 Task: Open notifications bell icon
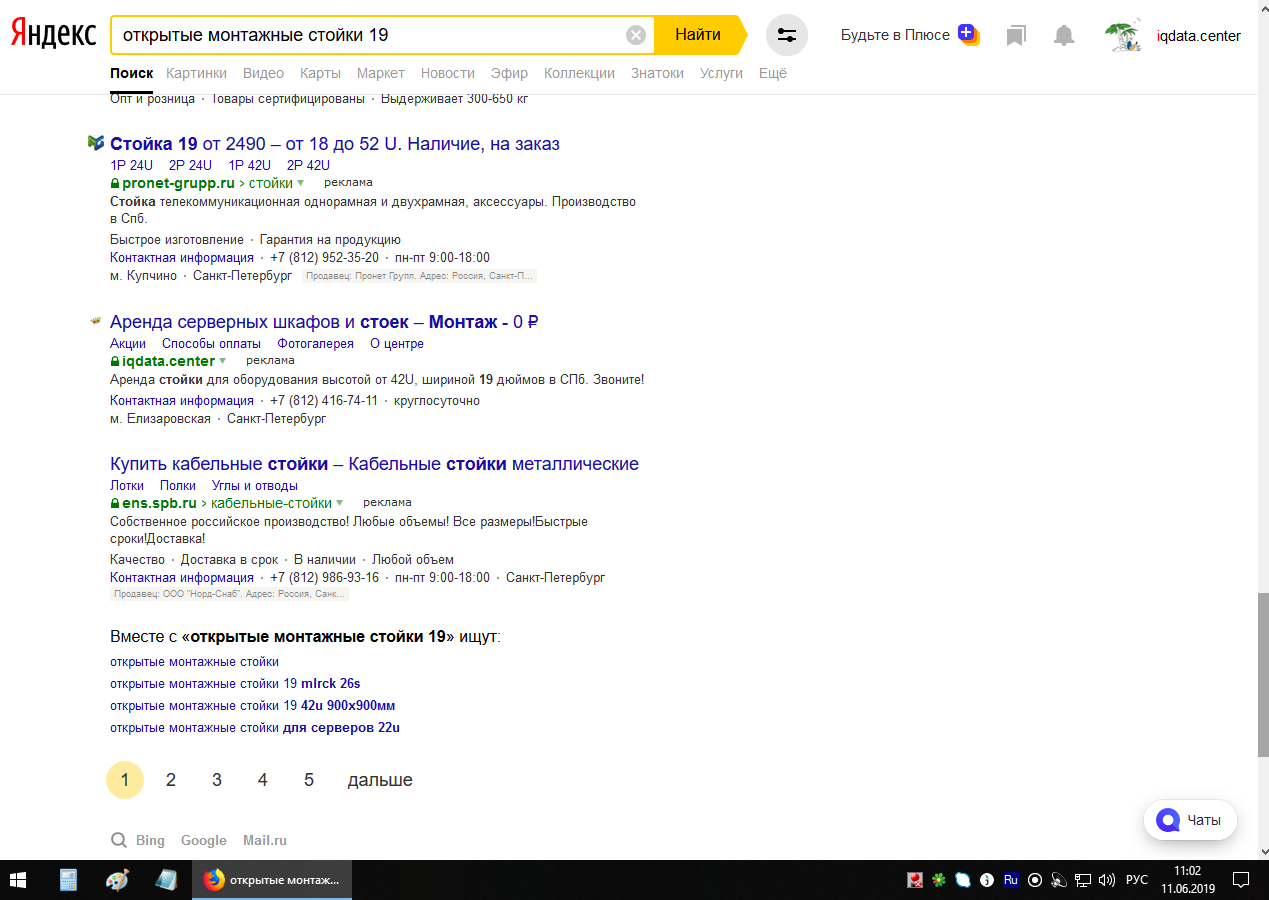[1064, 36]
